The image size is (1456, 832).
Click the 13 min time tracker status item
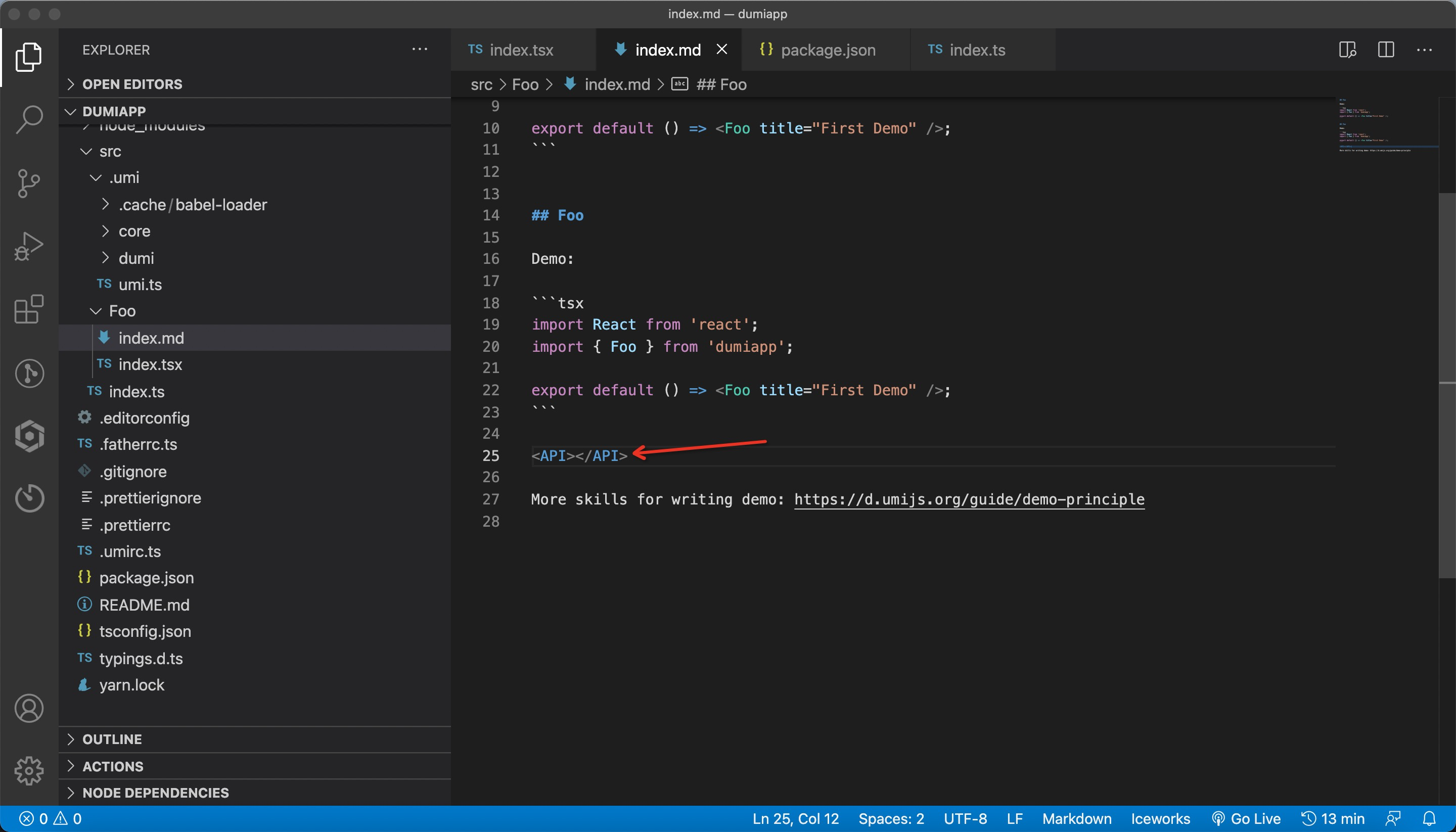click(x=1333, y=819)
